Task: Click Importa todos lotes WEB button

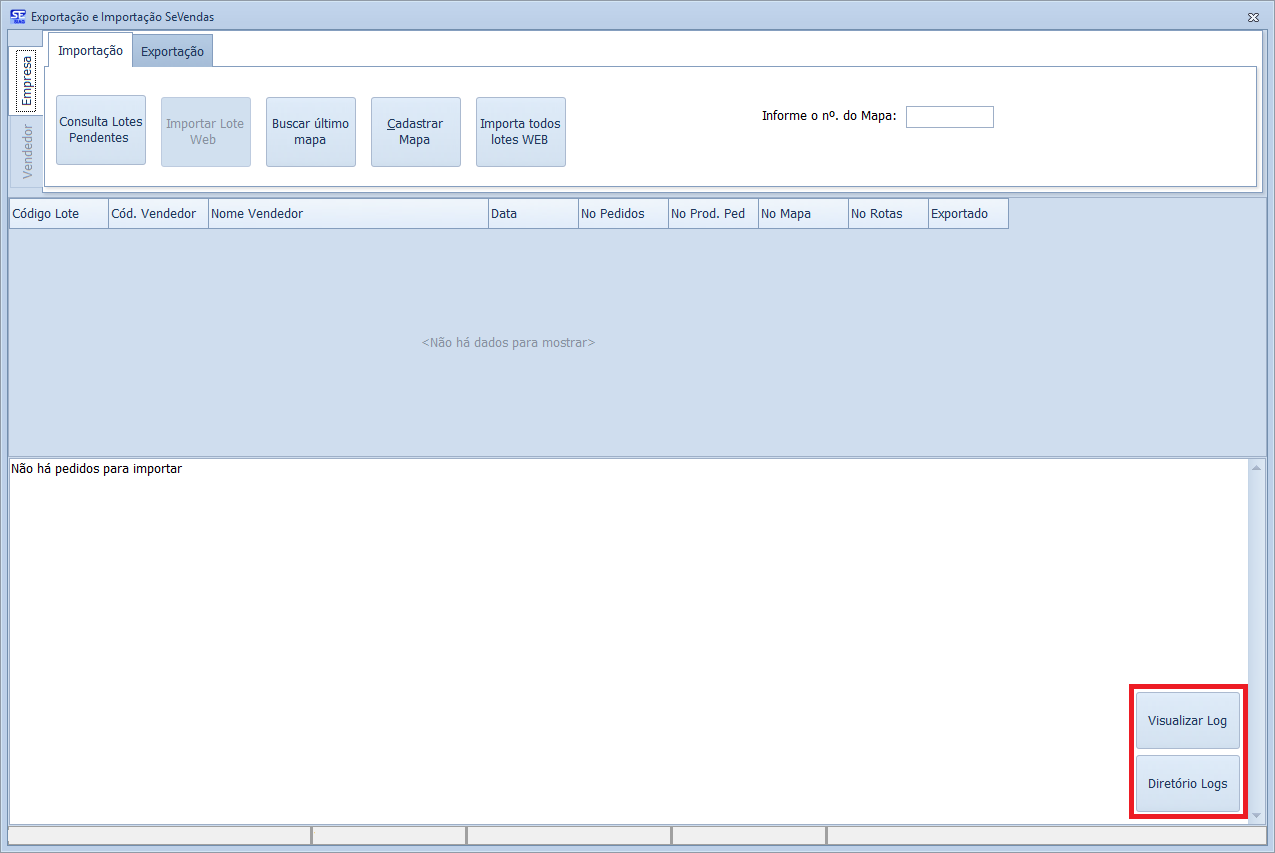Action: [x=520, y=132]
